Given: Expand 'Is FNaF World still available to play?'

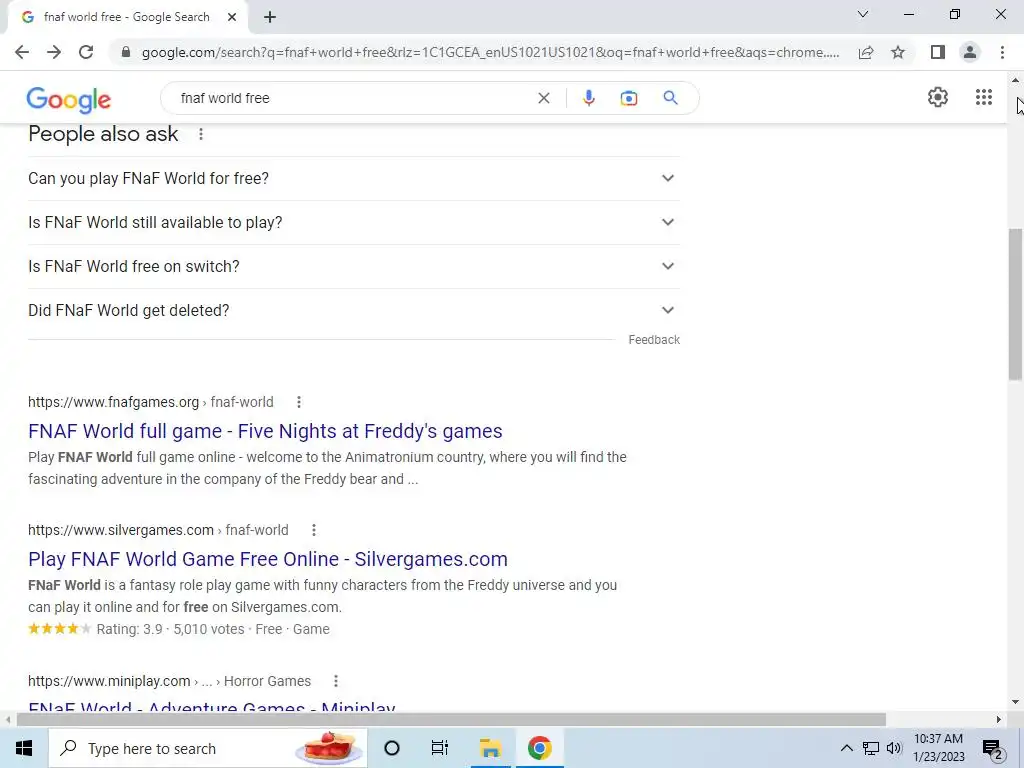Looking at the screenshot, I should click(354, 223).
